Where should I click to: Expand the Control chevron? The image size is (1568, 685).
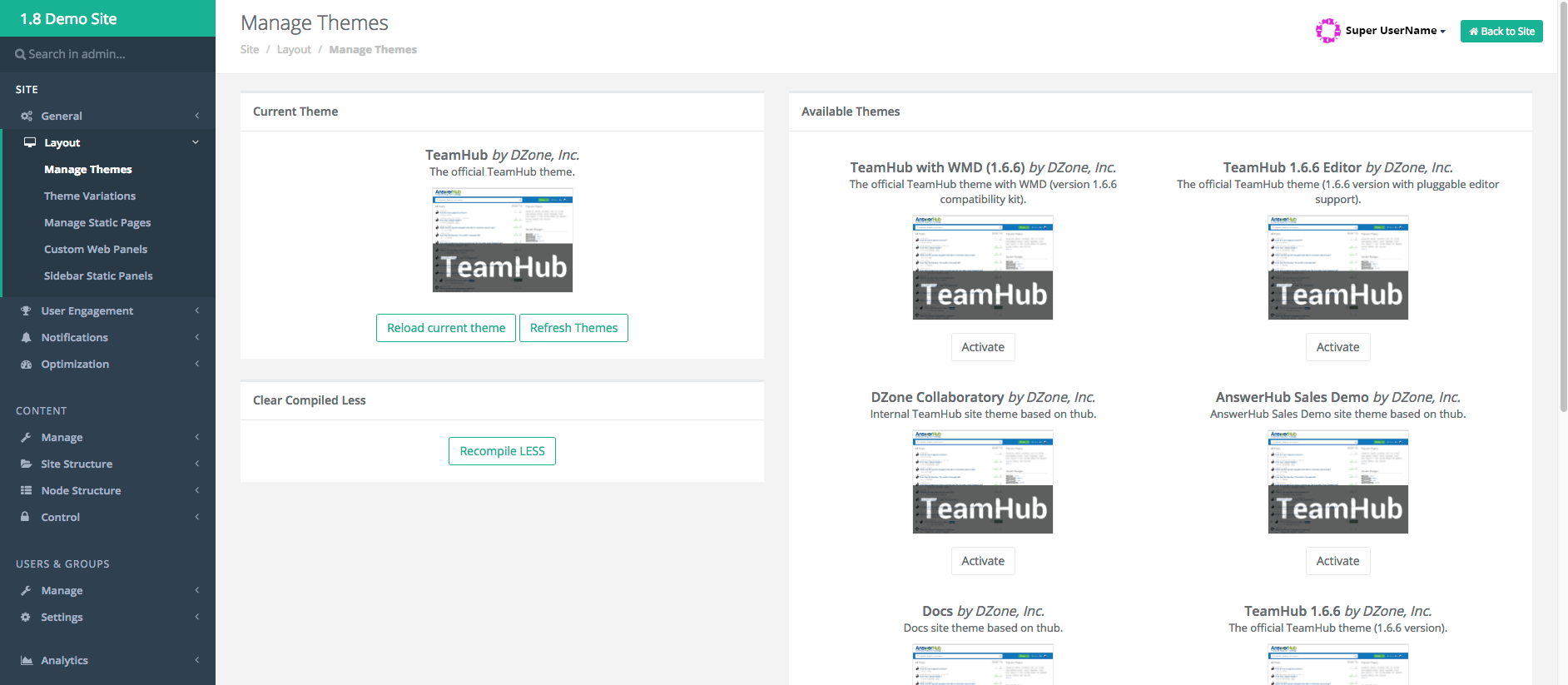(197, 517)
